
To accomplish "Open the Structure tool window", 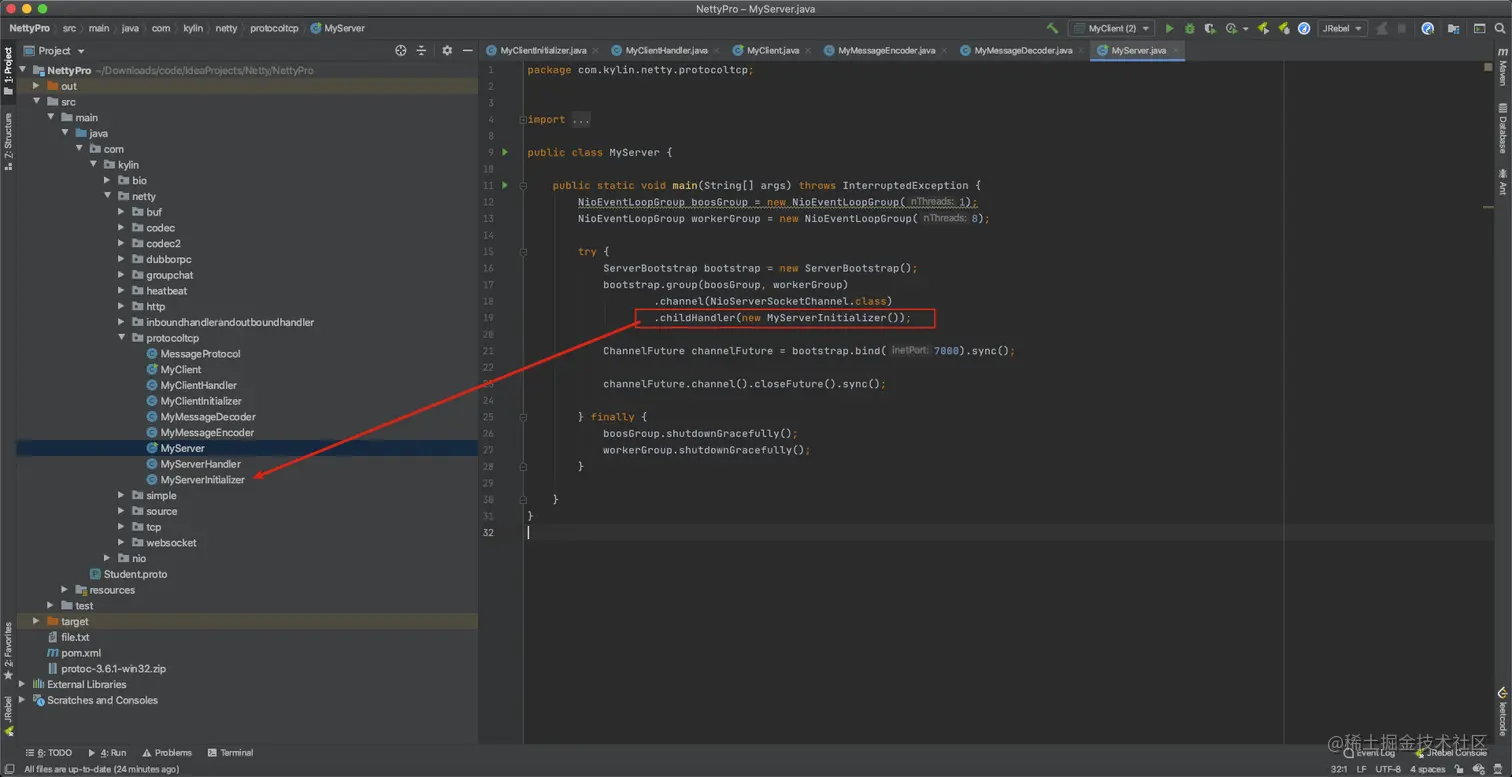I will click(x=8, y=142).
